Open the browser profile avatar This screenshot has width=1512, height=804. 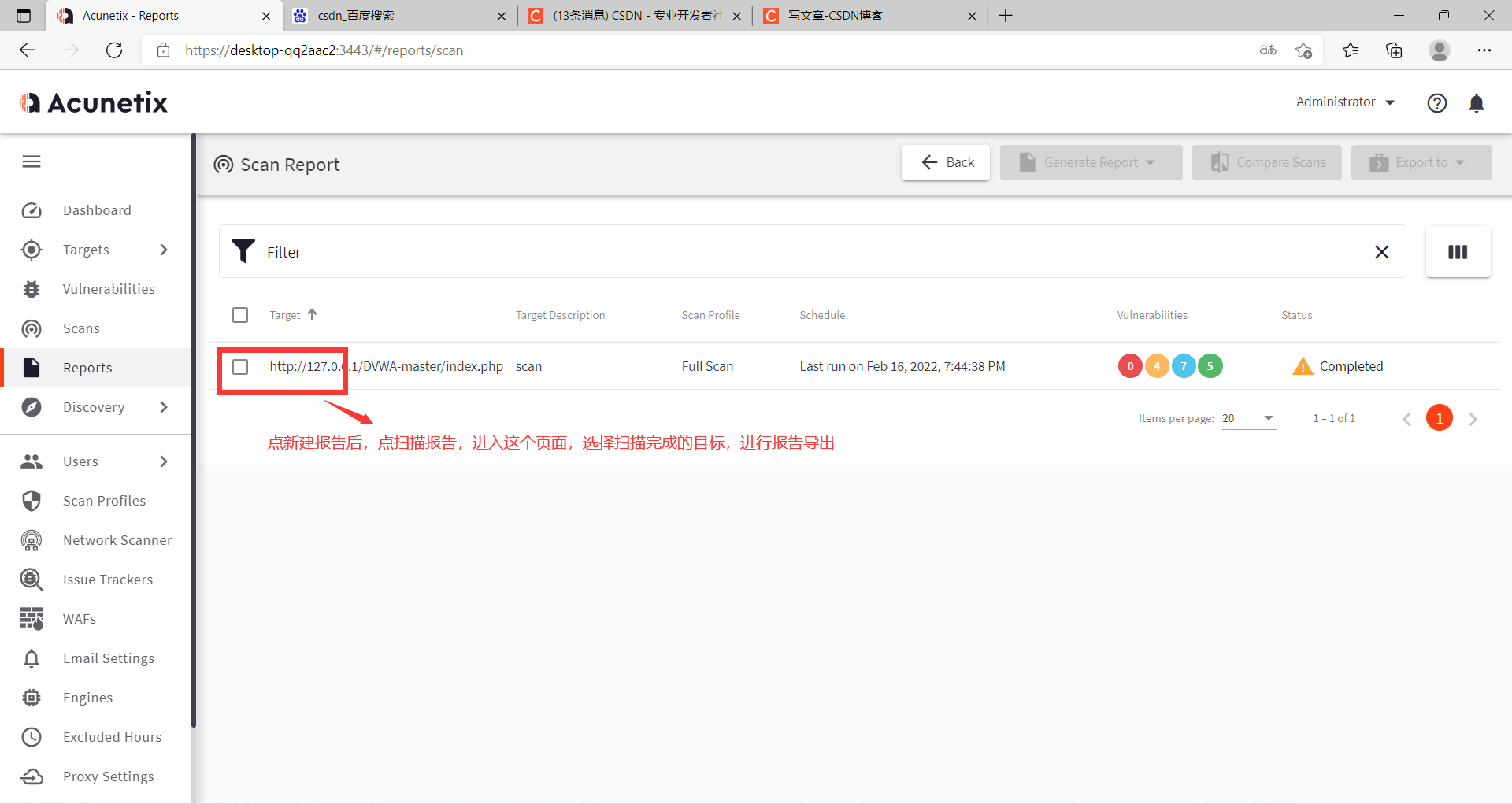(x=1440, y=50)
